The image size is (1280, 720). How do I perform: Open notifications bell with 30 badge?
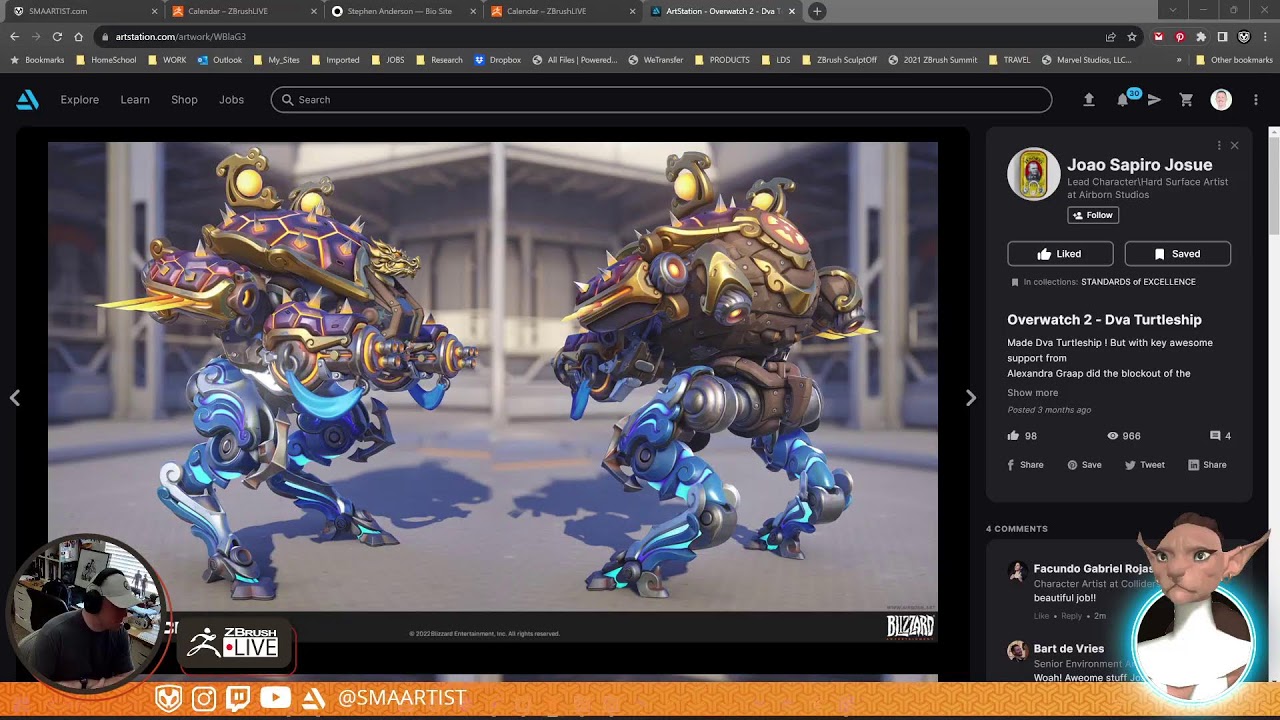[x=1125, y=99]
